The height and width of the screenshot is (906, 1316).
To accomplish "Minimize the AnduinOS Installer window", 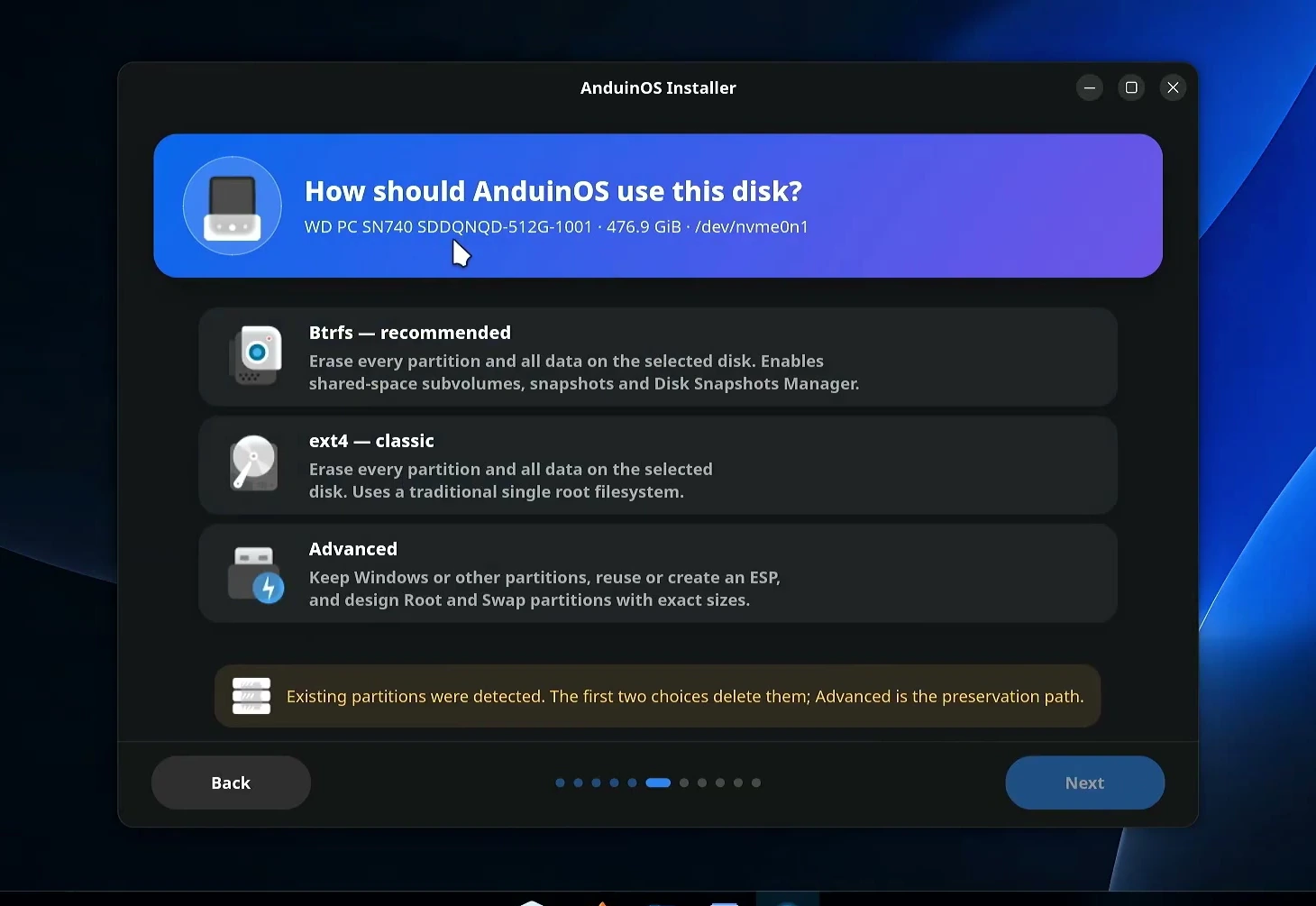I will pyautogui.click(x=1090, y=87).
